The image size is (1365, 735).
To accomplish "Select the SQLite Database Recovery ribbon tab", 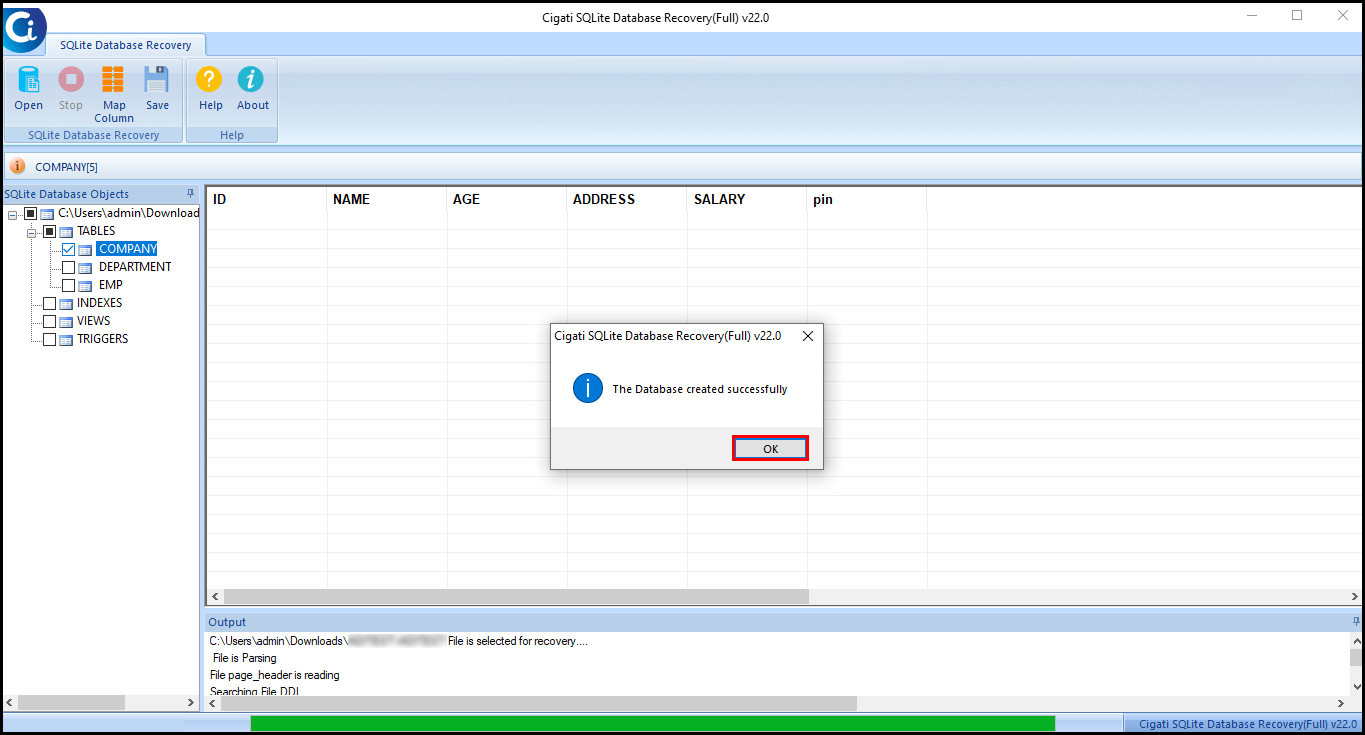I will click(125, 45).
